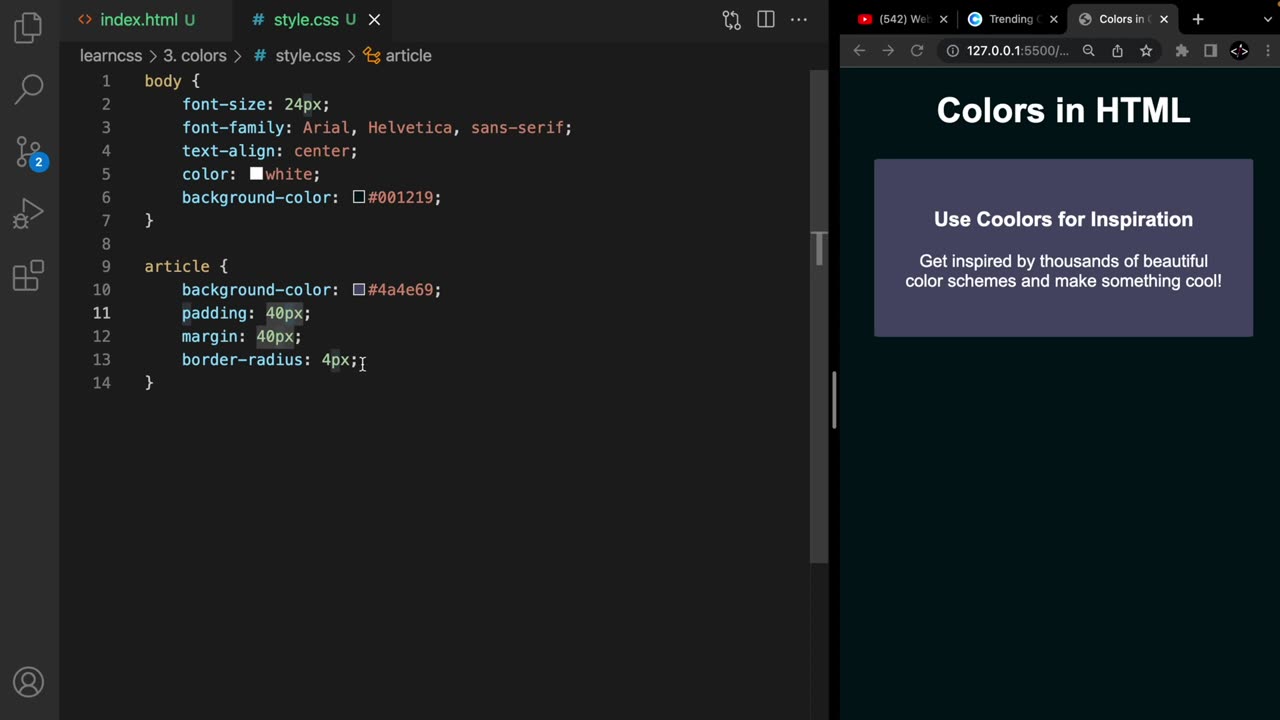Click the learncss breadcrumb
The height and width of the screenshot is (720, 1280).
(111, 56)
